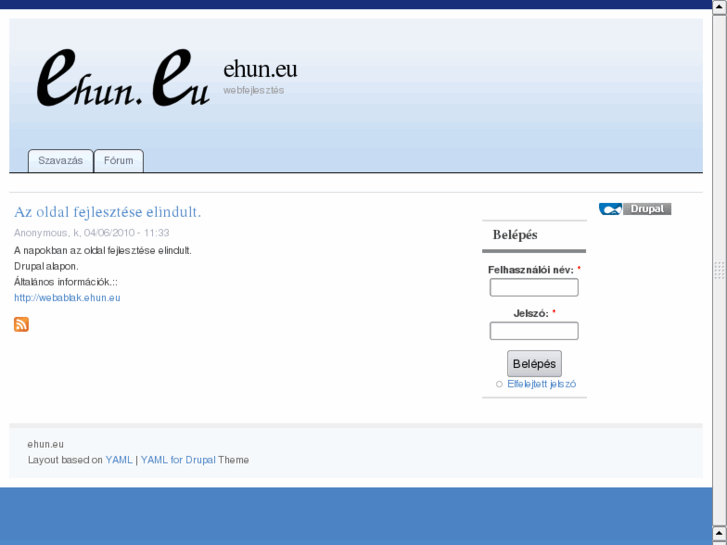Click the scrollbar up arrow at top
The image size is (727, 545).
(720, 7)
